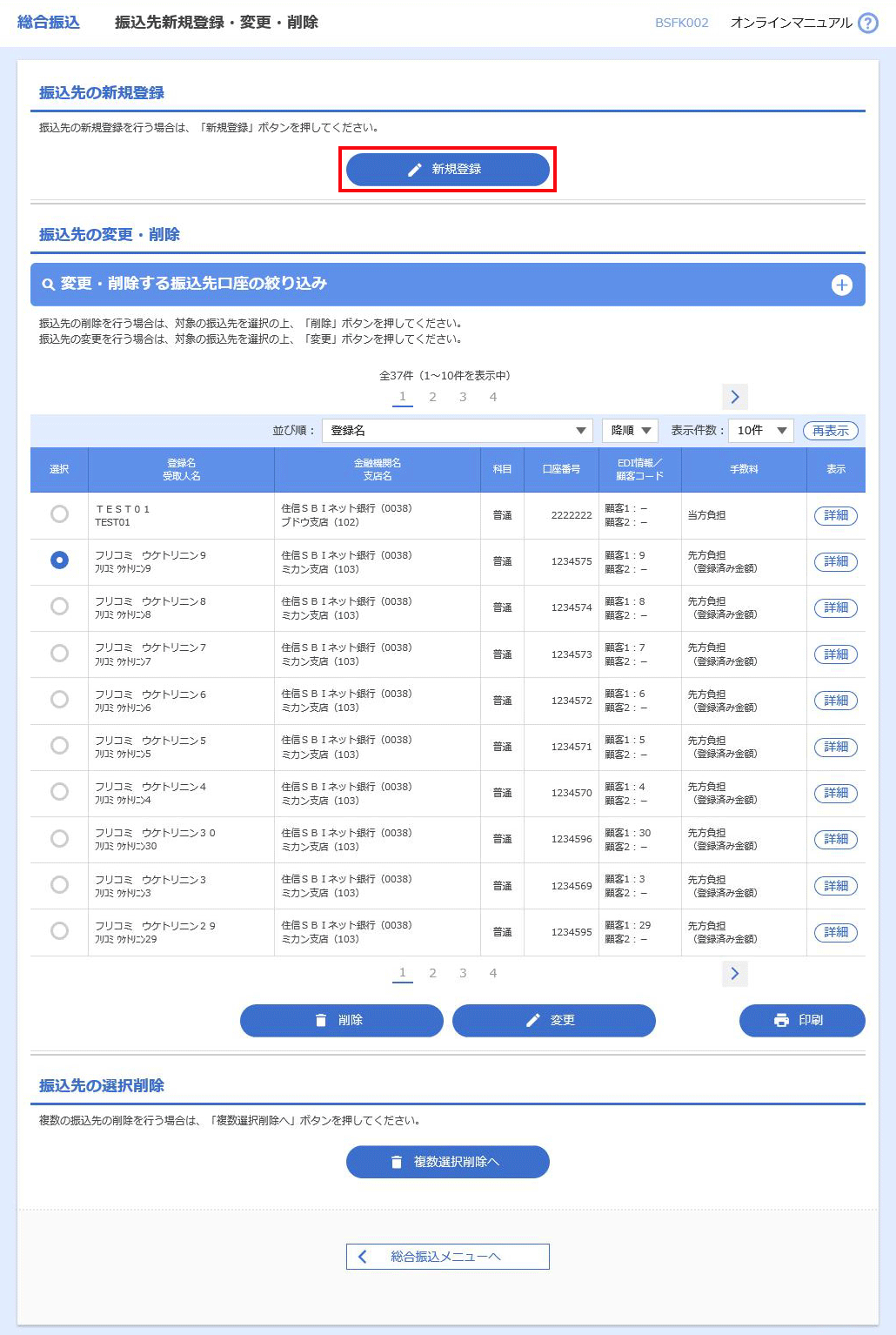Open the 10件 display count dropdown
Viewport: 896px width, 1335px height.
coord(761,431)
